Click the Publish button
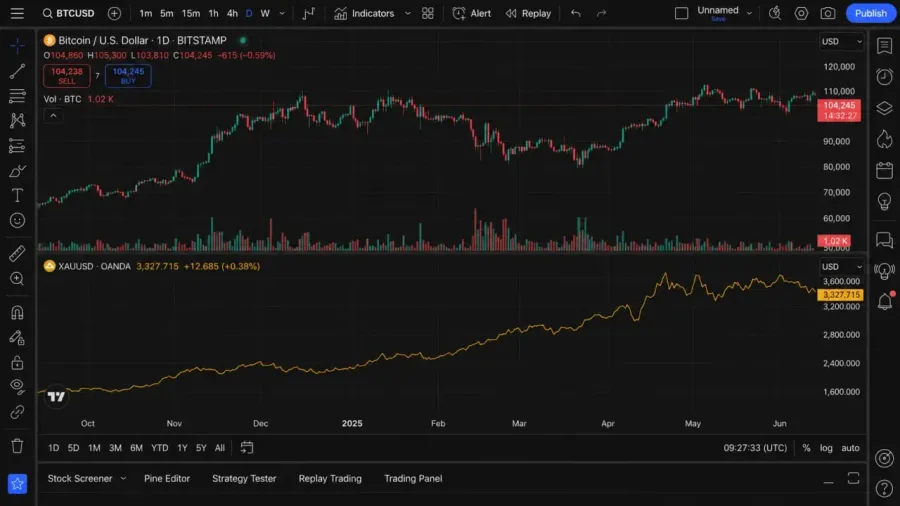The height and width of the screenshot is (506, 900). click(870, 13)
